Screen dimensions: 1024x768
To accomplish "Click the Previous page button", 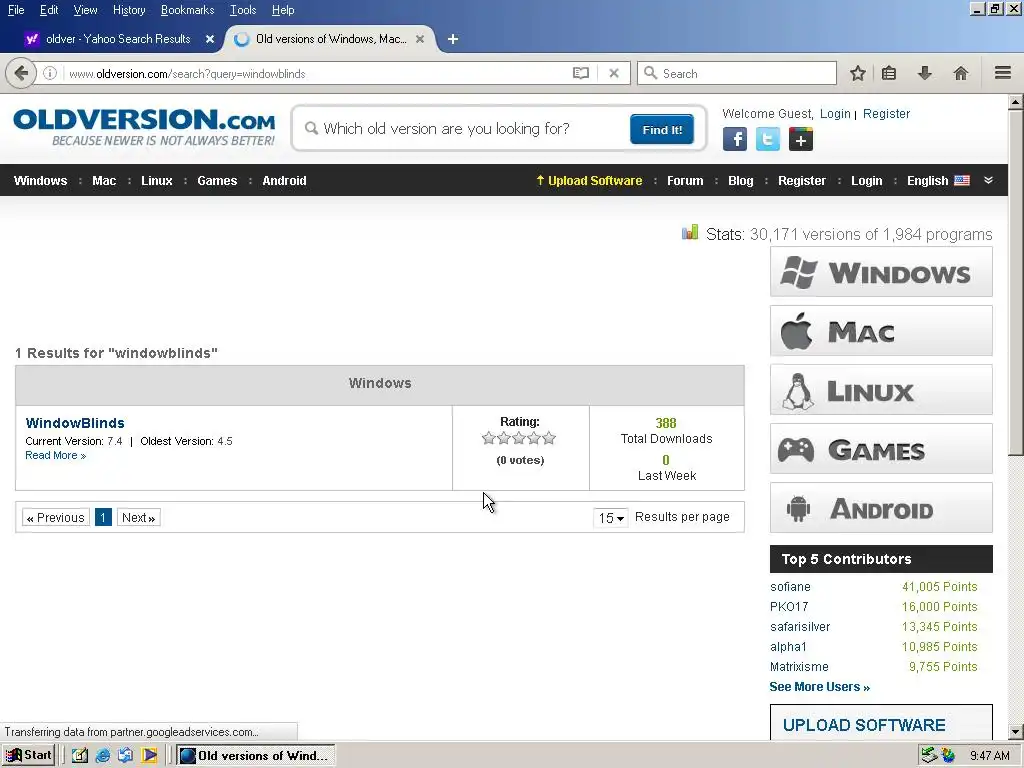I will tap(56, 518).
